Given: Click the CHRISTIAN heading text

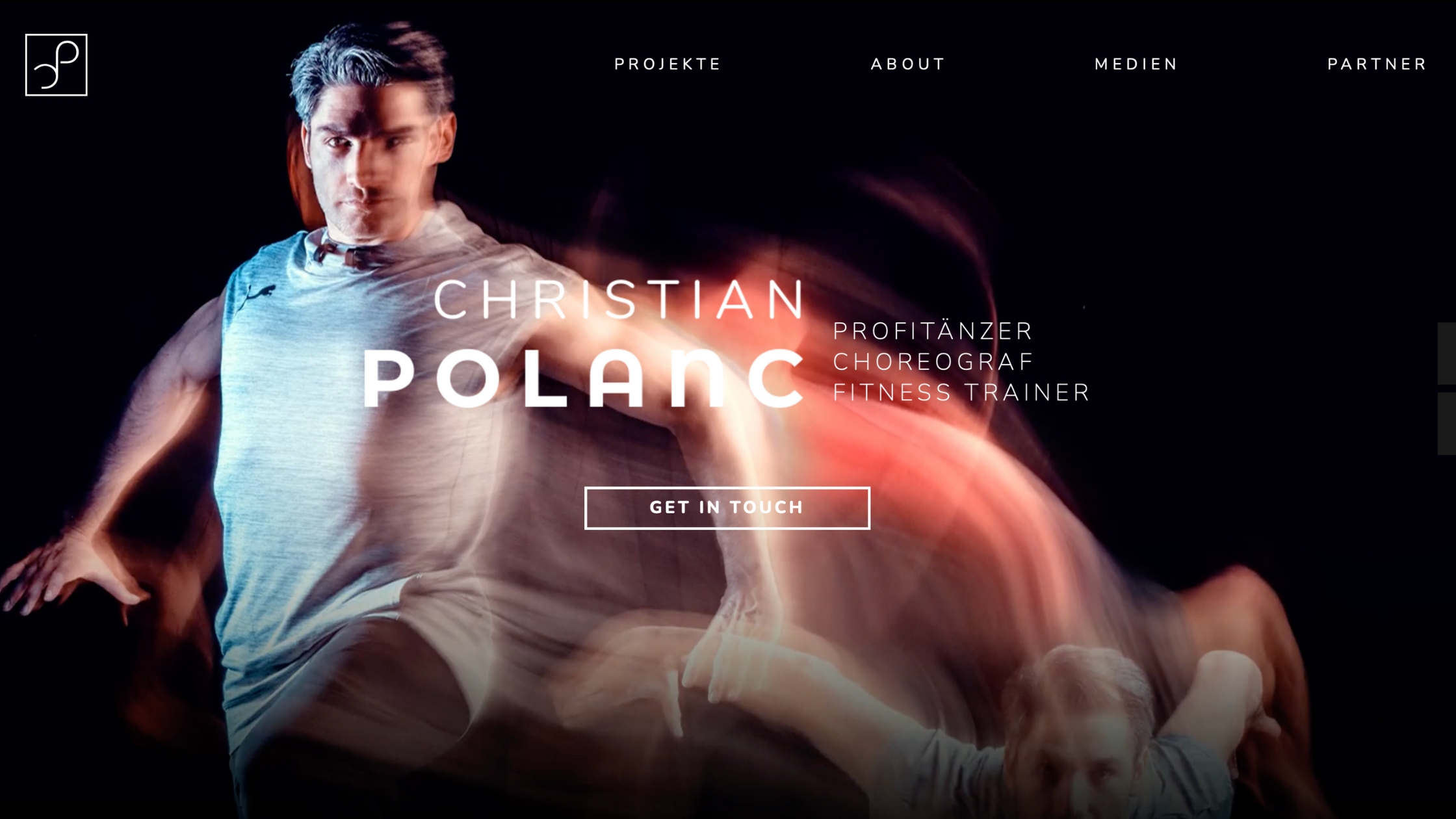Looking at the screenshot, I should (x=619, y=300).
